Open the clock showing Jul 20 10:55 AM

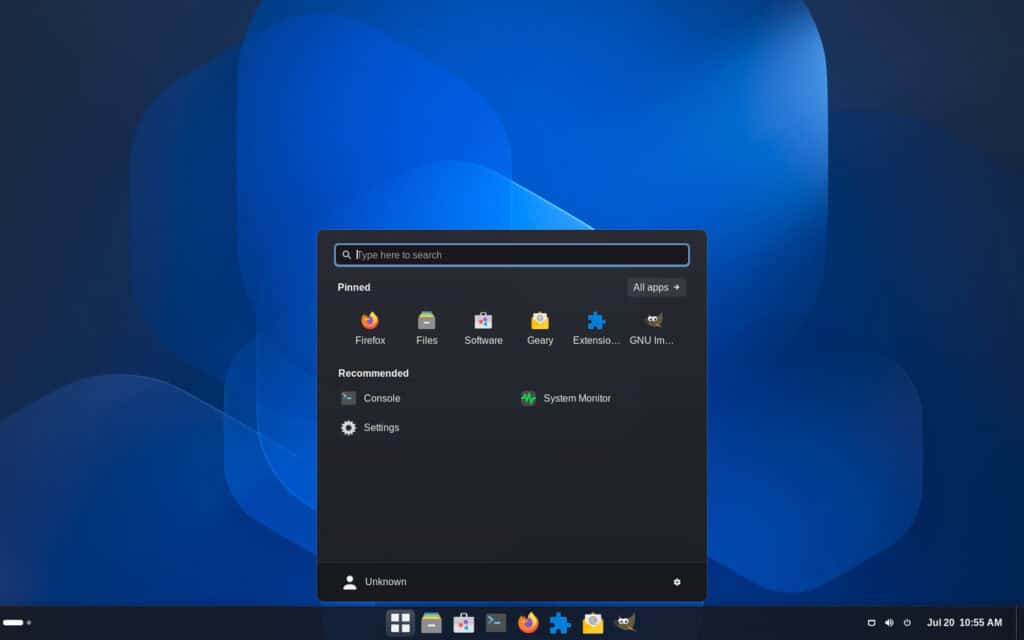(x=965, y=623)
